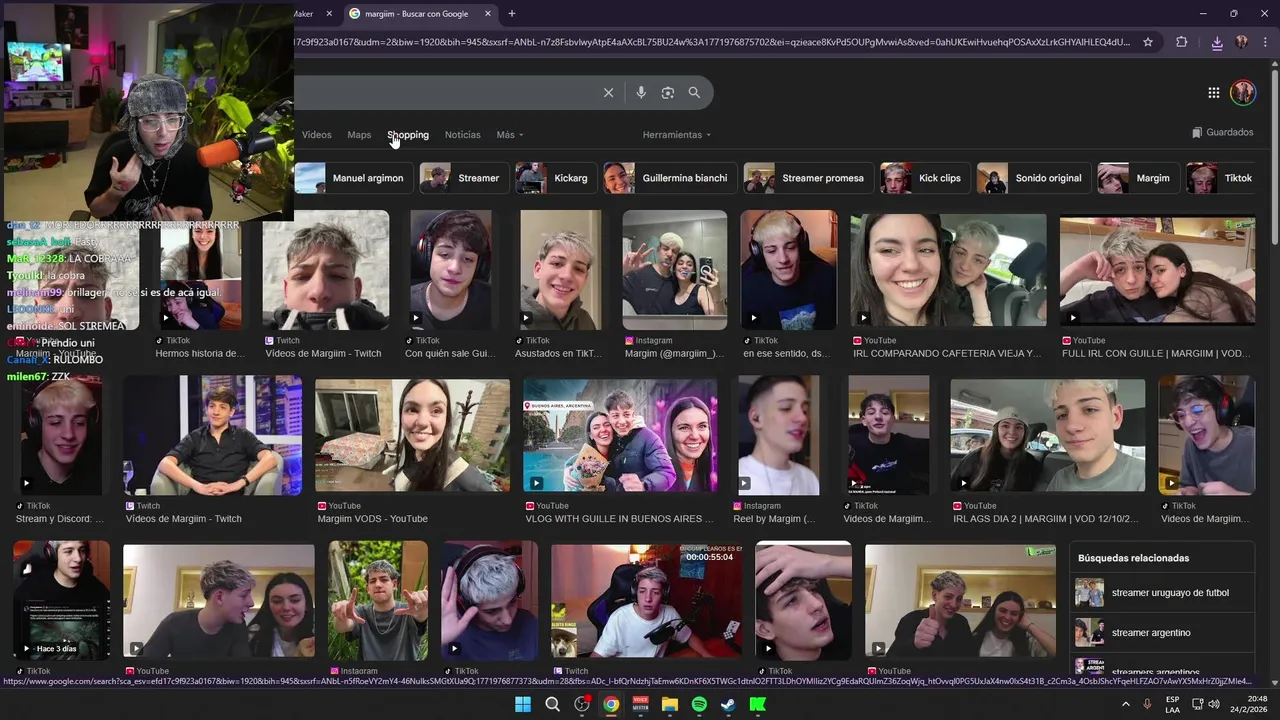Viewport: 1280px width, 720px height.
Task: Open Spotify from taskbar
Action: tap(699, 704)
